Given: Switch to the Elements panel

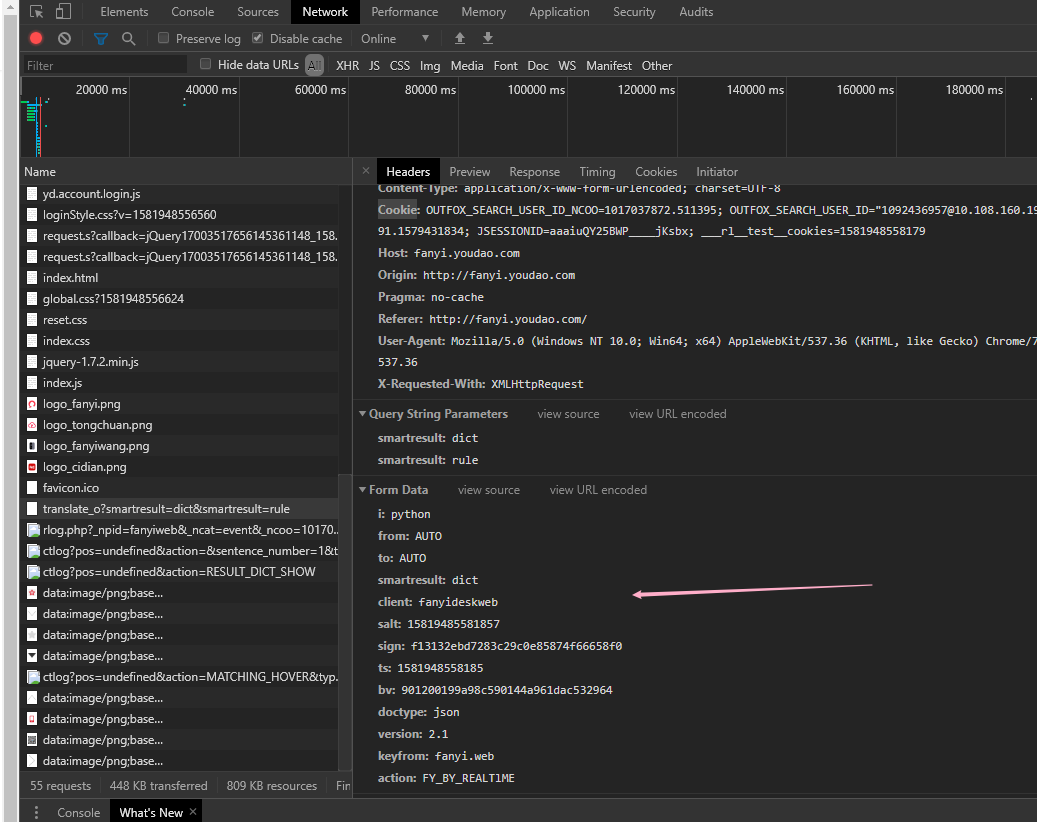Looking at the screenshot, I should pyautogui.click(x=124, y=12).
